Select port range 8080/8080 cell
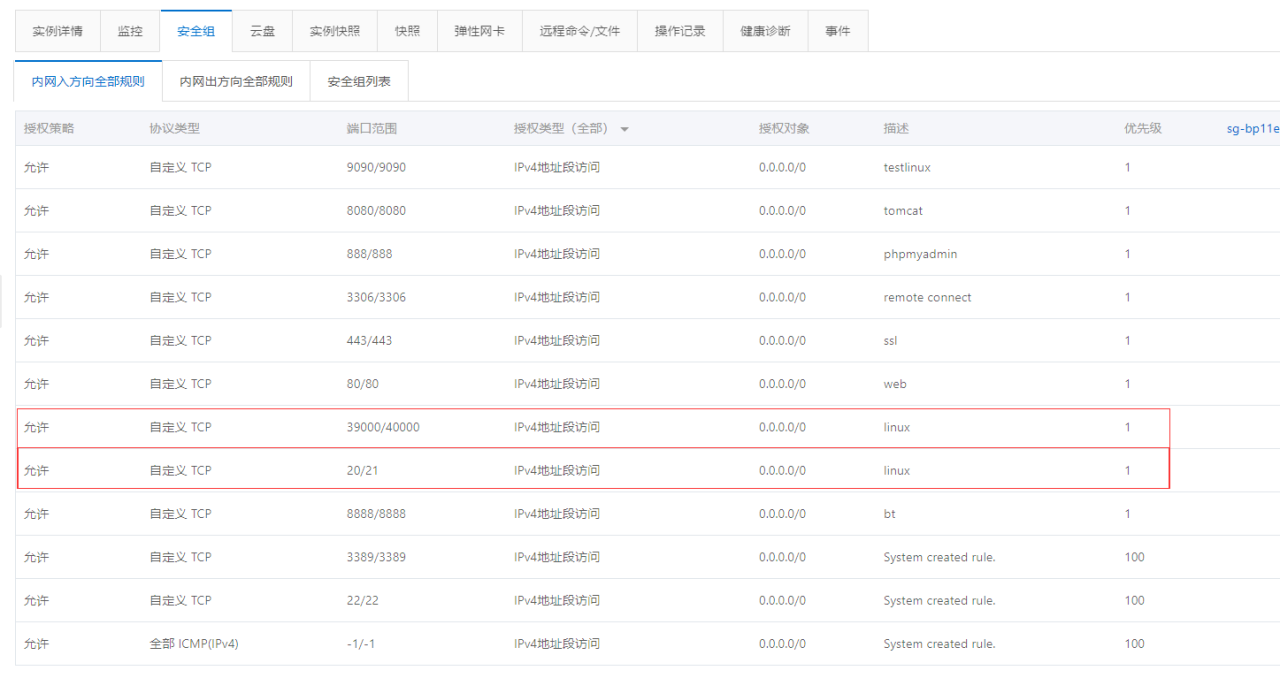The image size is (1280, 678). tap(376, 211)
